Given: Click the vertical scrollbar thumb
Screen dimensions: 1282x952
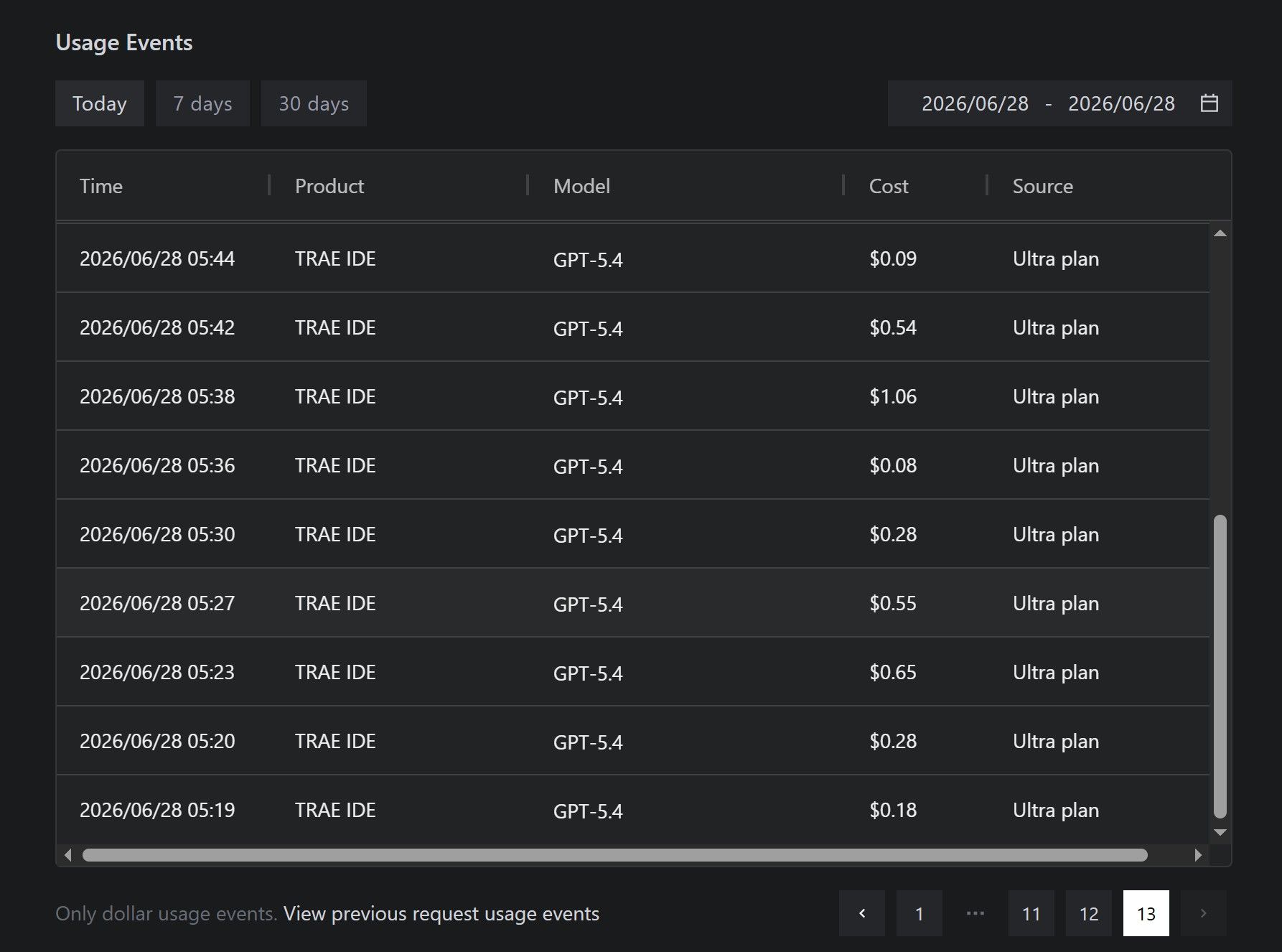Looking at the screenshot, I should point(1220,666).
